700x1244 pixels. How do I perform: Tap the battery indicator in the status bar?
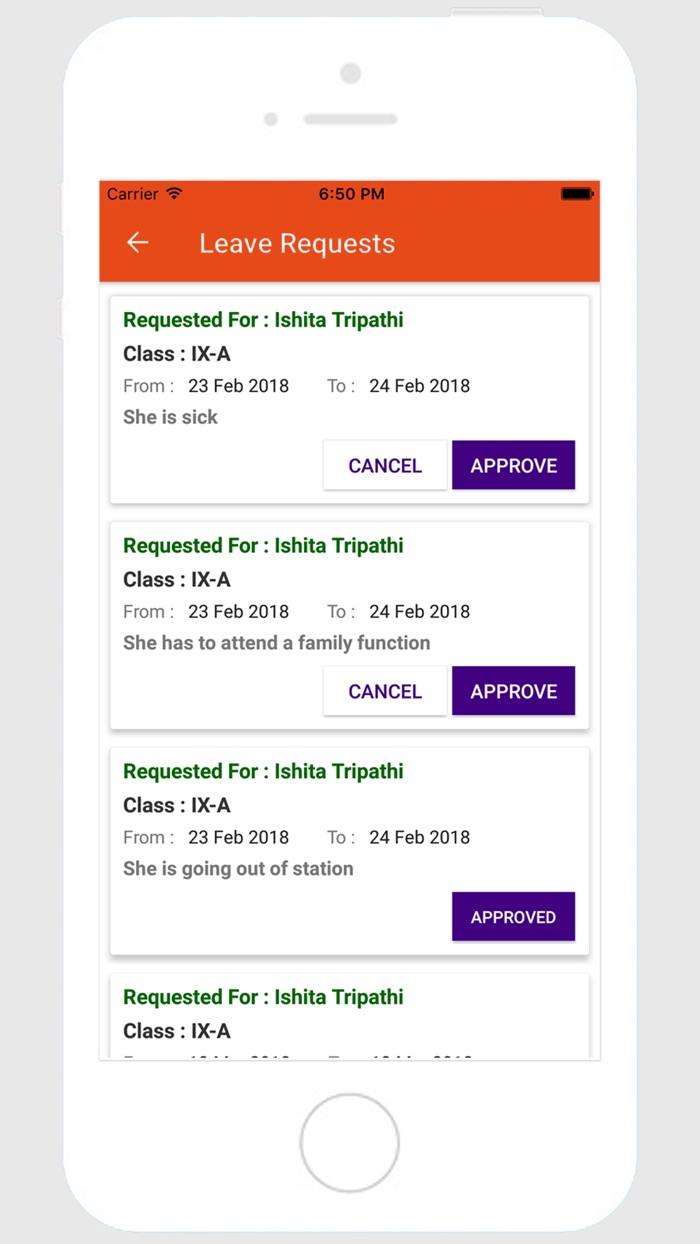point(575,194)
